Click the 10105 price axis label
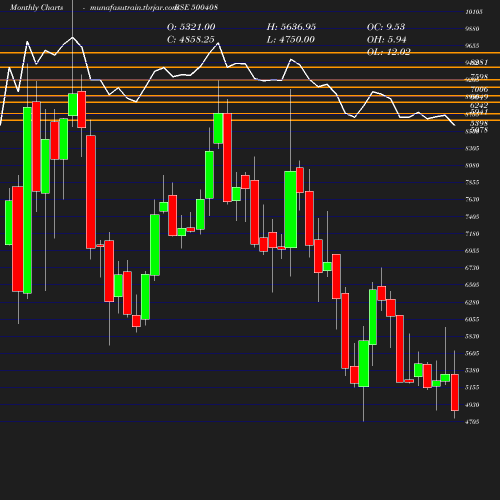This screenshot has width=500, height=500. pyautogui.click(x=474, y=12)
